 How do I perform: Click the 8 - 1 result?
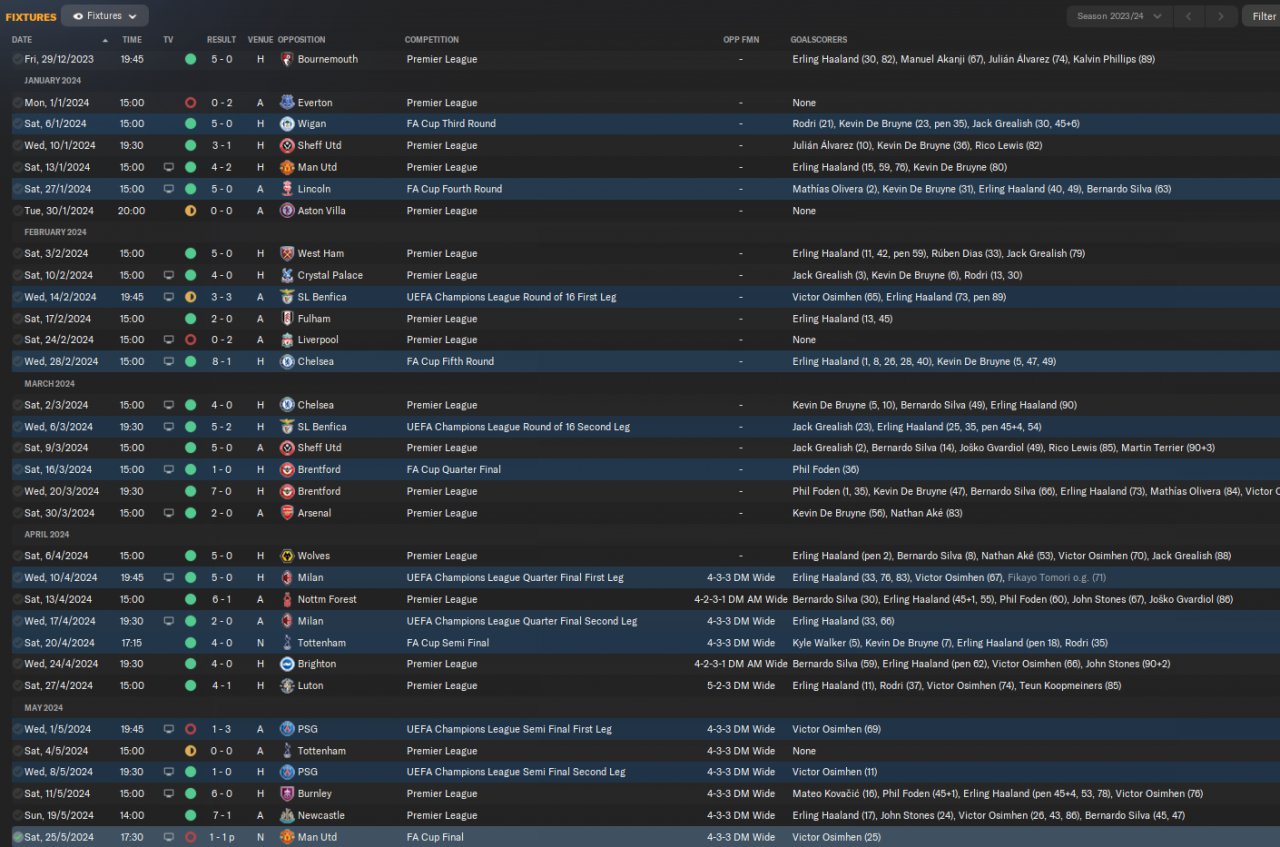coord(222,362)
